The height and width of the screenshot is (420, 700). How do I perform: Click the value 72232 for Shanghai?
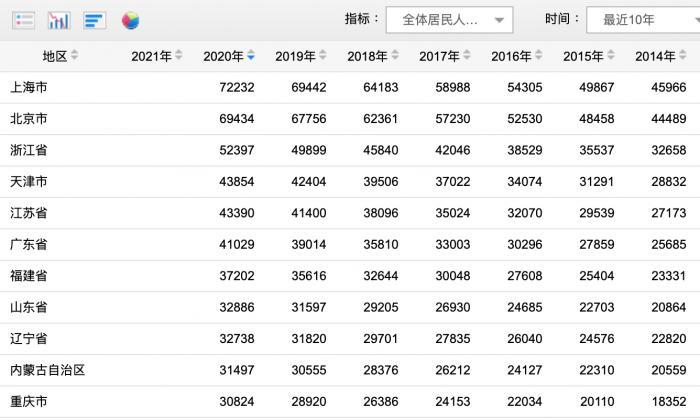(237, 87)
